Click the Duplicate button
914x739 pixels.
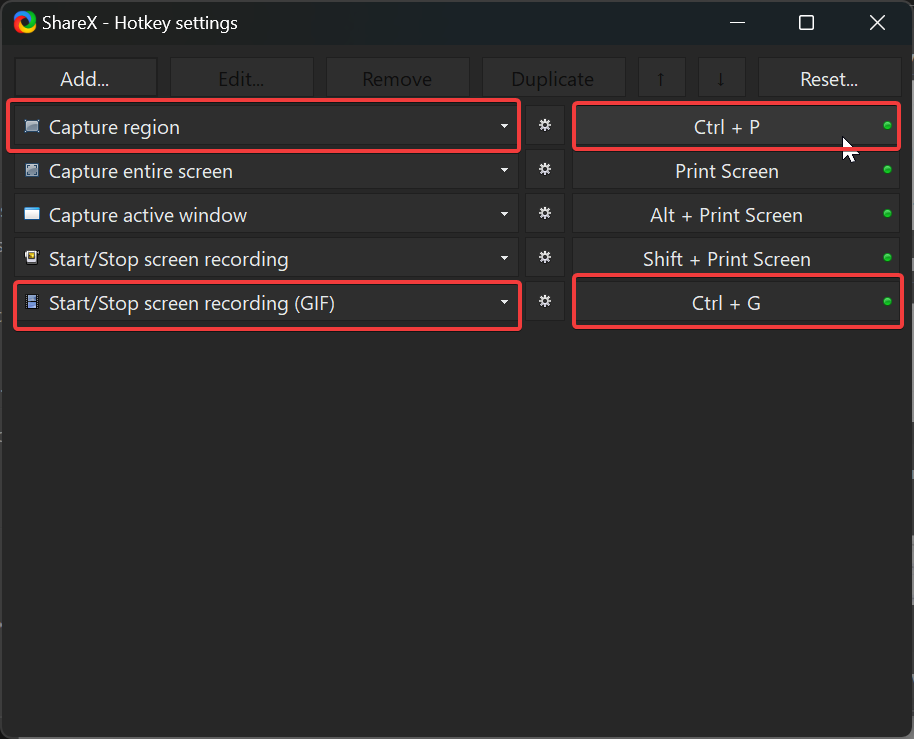(x=553, y=78)
